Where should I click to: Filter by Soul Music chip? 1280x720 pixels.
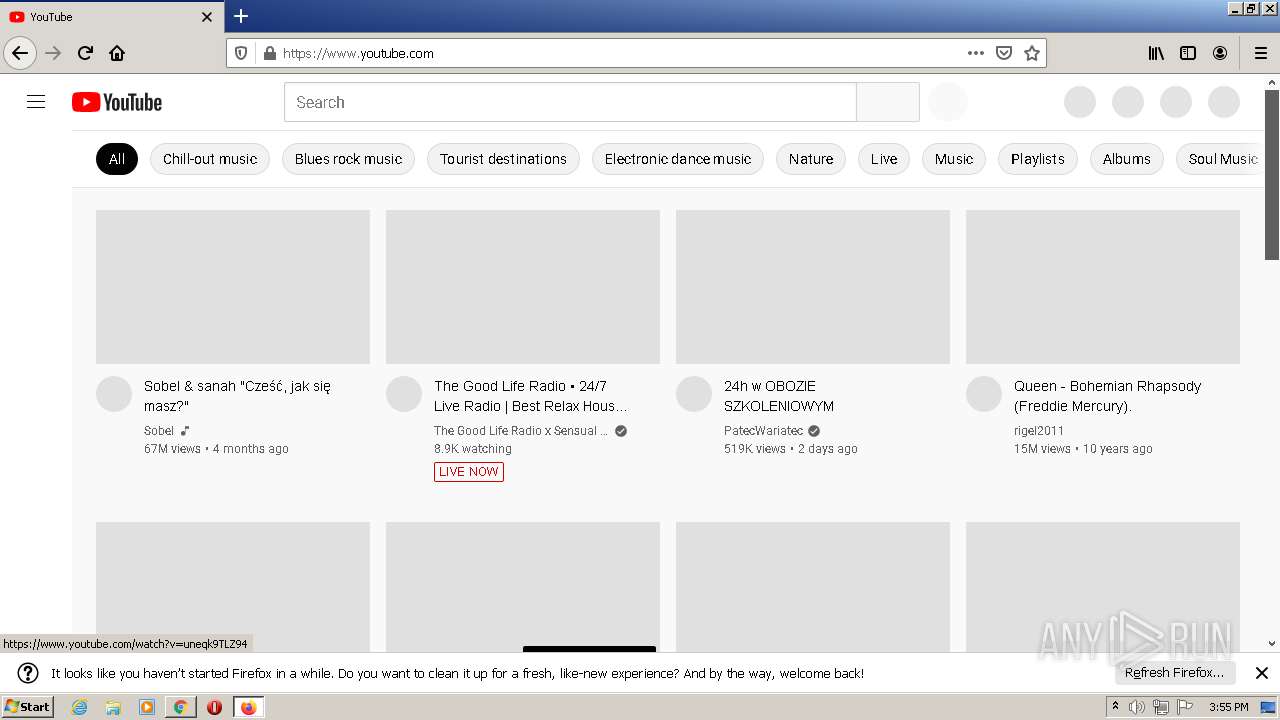[1222, 159]
